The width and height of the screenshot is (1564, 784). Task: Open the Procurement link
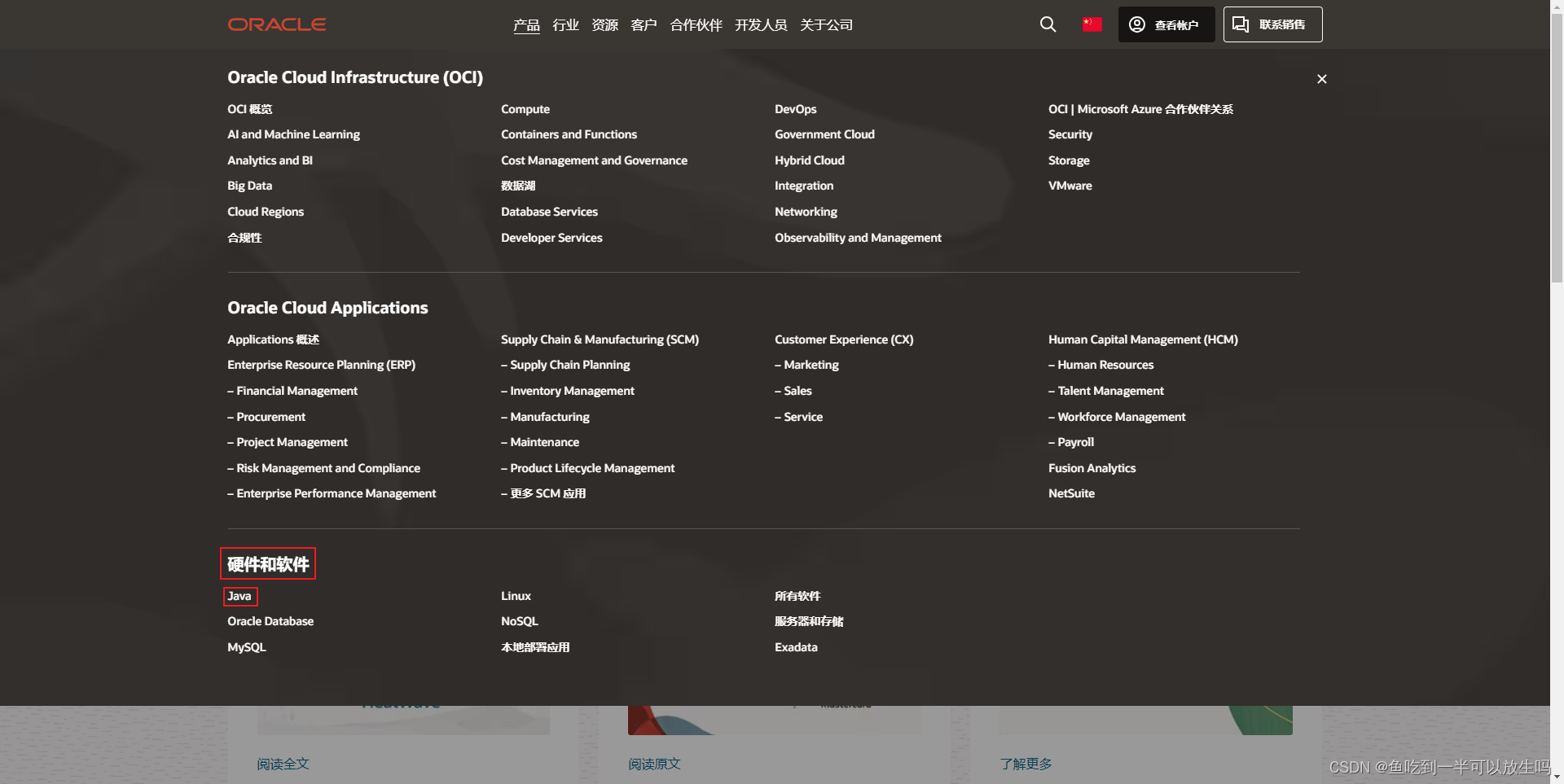point(266,417)
